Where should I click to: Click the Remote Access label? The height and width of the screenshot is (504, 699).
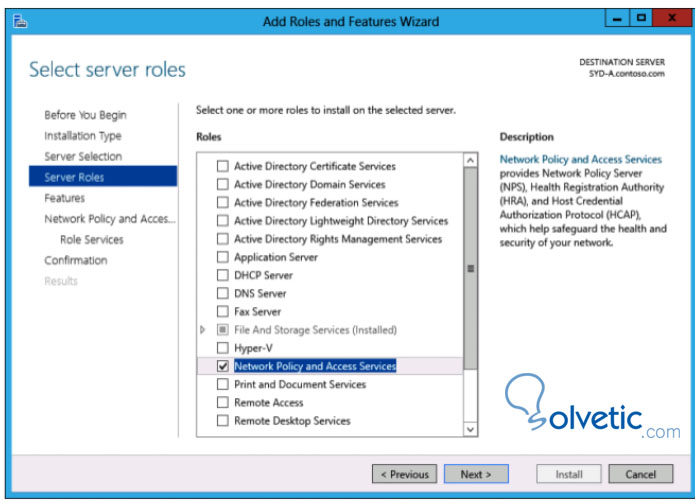pos(269,402)
